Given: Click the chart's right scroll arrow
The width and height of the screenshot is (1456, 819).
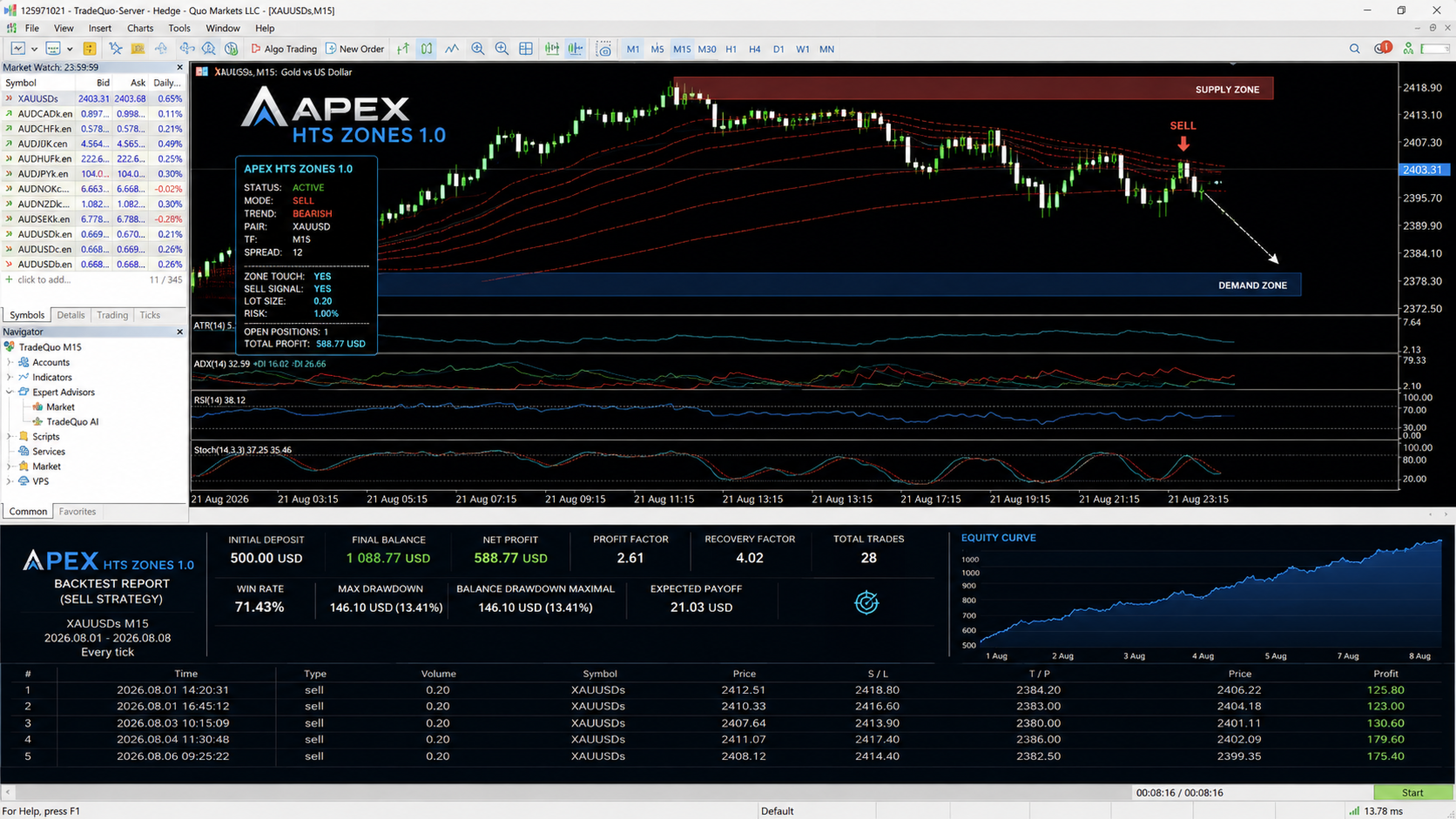Looking at the screenshot, I should [x=1446, y=514].
